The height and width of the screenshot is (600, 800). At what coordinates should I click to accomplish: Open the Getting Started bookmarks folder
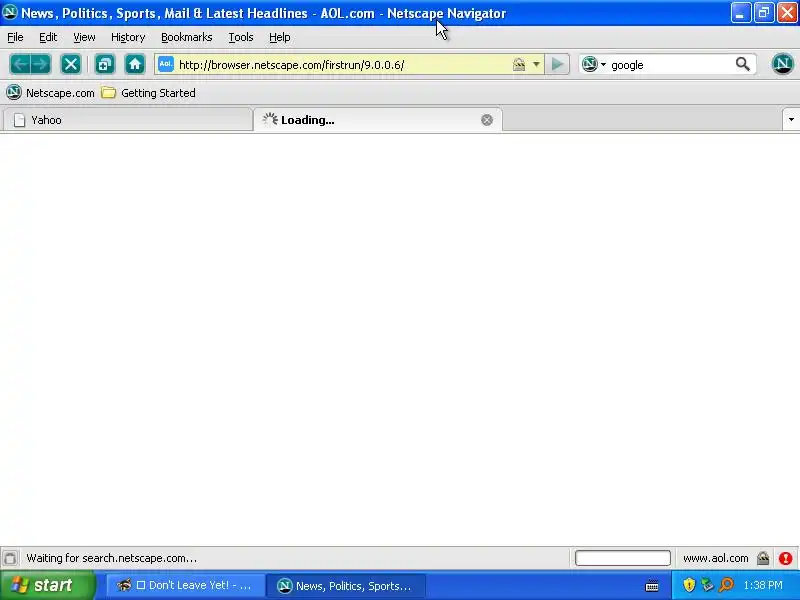click(x=148, y=93)
